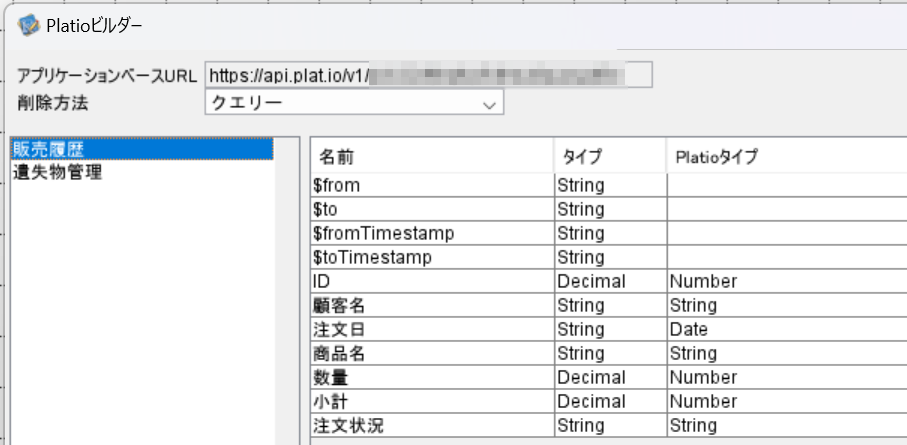The height and width of the screenshot is (445, 907).
Task: Select the 小計 name cell
Action: [x=432, y=402]
